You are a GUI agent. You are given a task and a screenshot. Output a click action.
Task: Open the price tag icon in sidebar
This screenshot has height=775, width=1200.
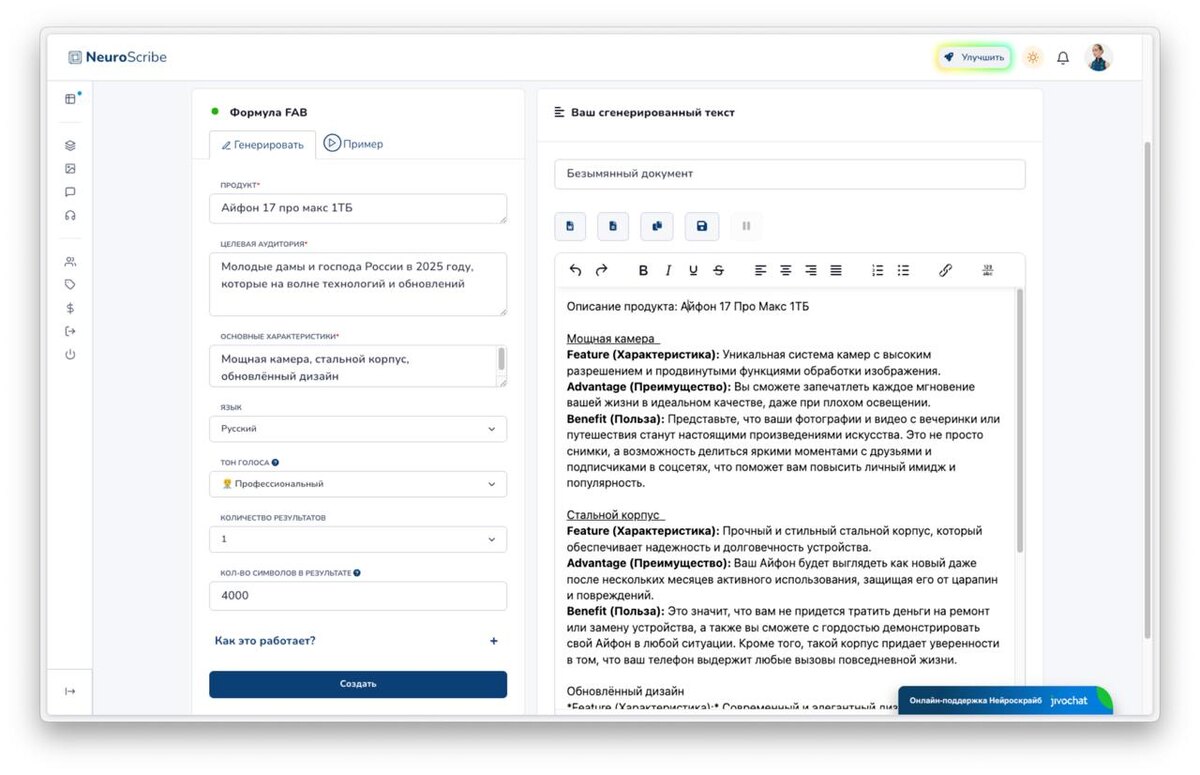pyautogui.click(x=70, y=285)
